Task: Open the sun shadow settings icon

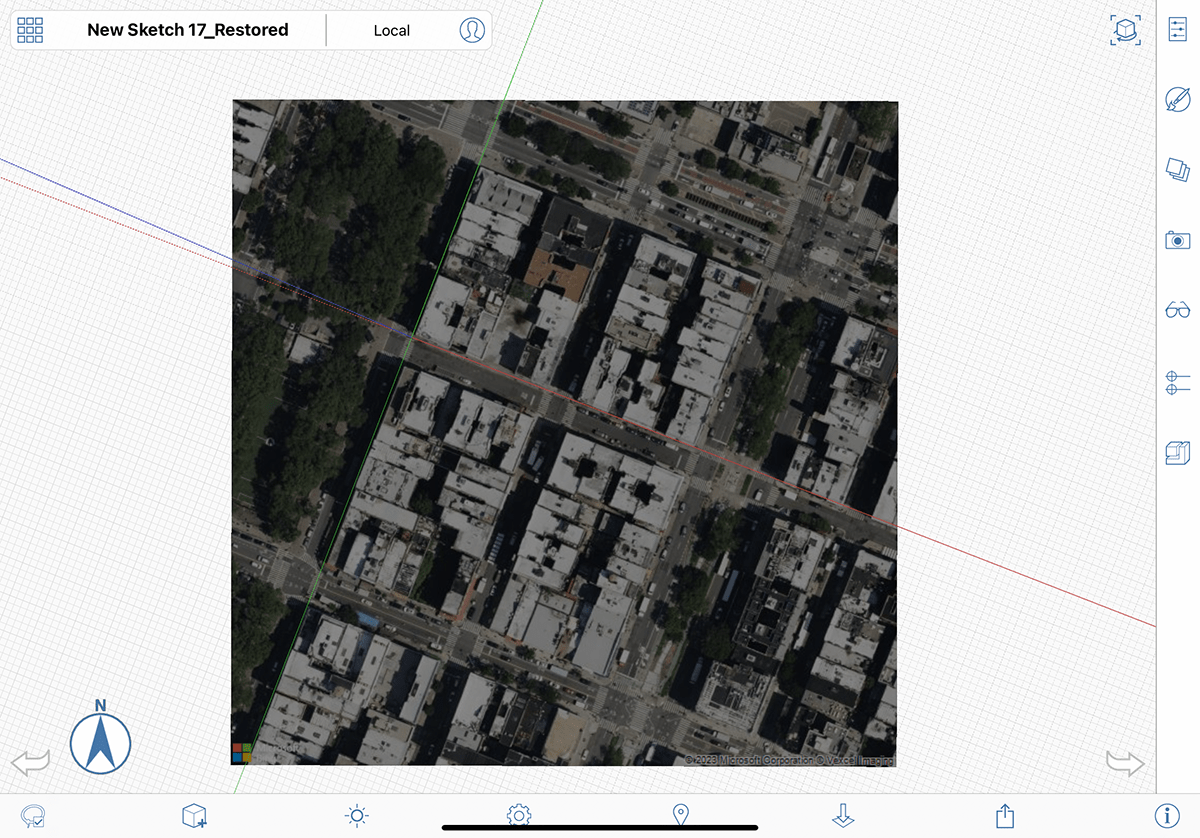Action: pyautogui.click(x=357, y=816)
